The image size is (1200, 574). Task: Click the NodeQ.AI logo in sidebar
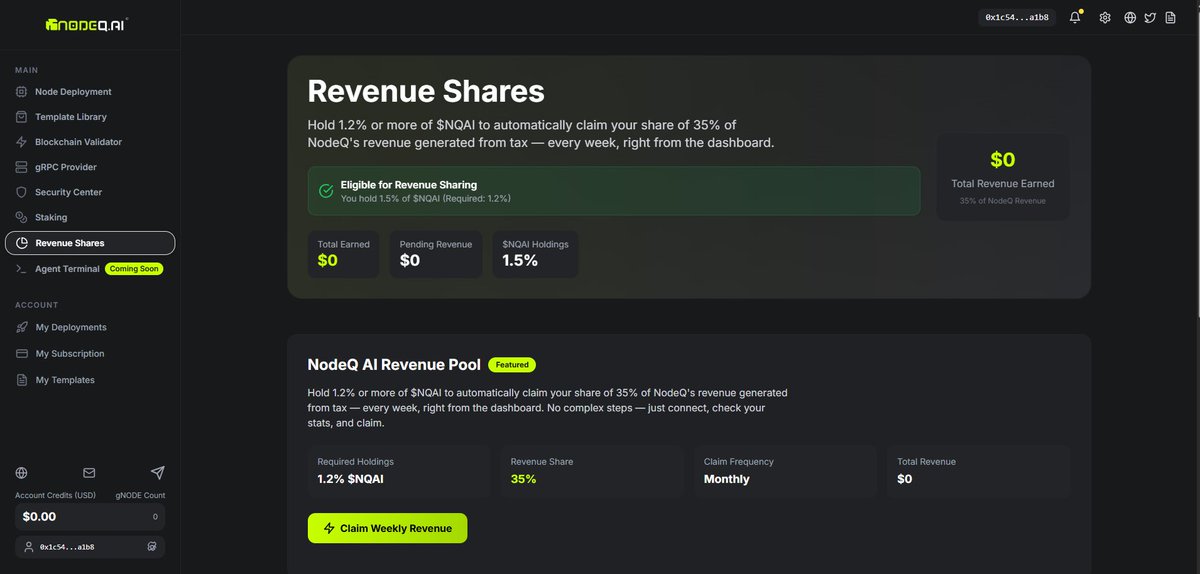[86, 23]
